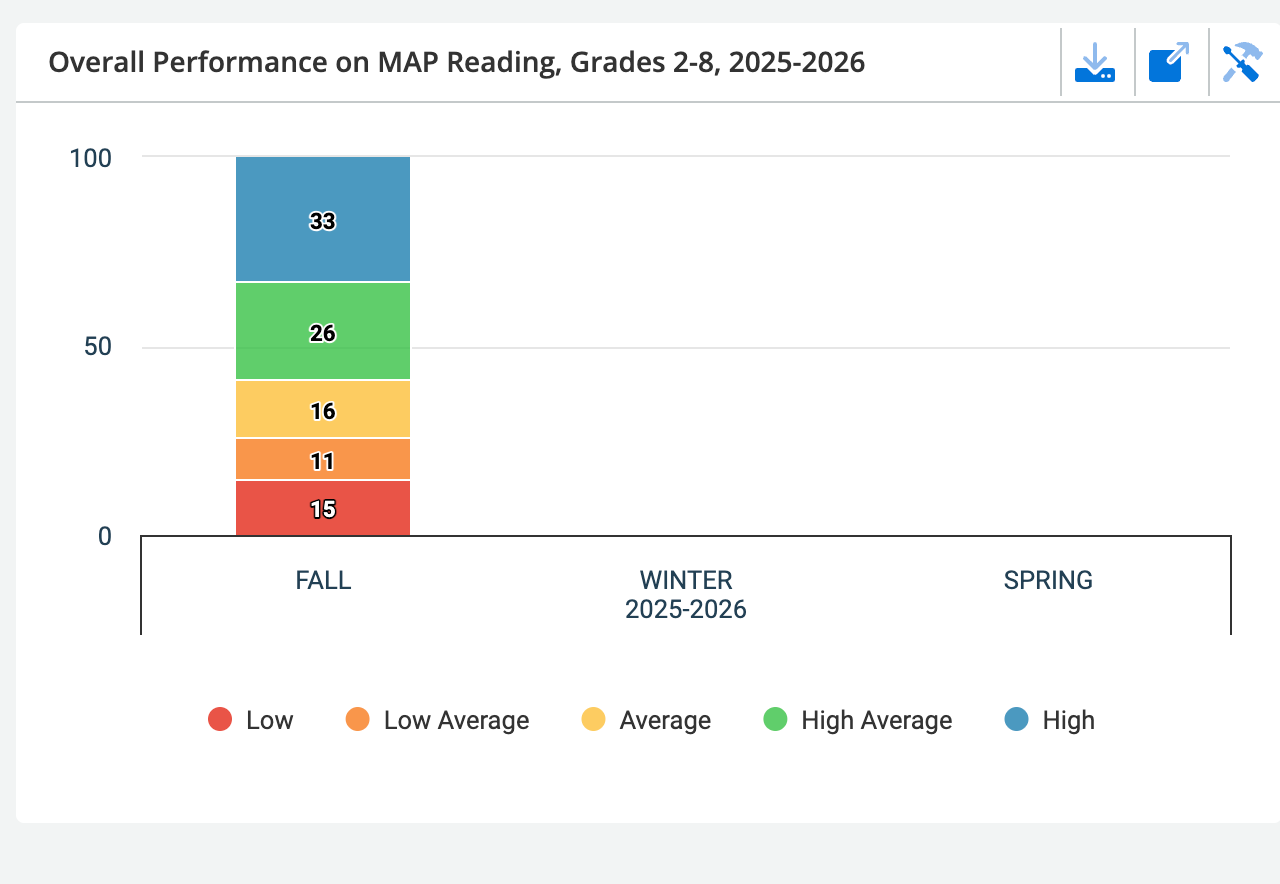Click the Overall Performance chart title
This screenshot has width=1280, height=884.
tap(456, 63)
